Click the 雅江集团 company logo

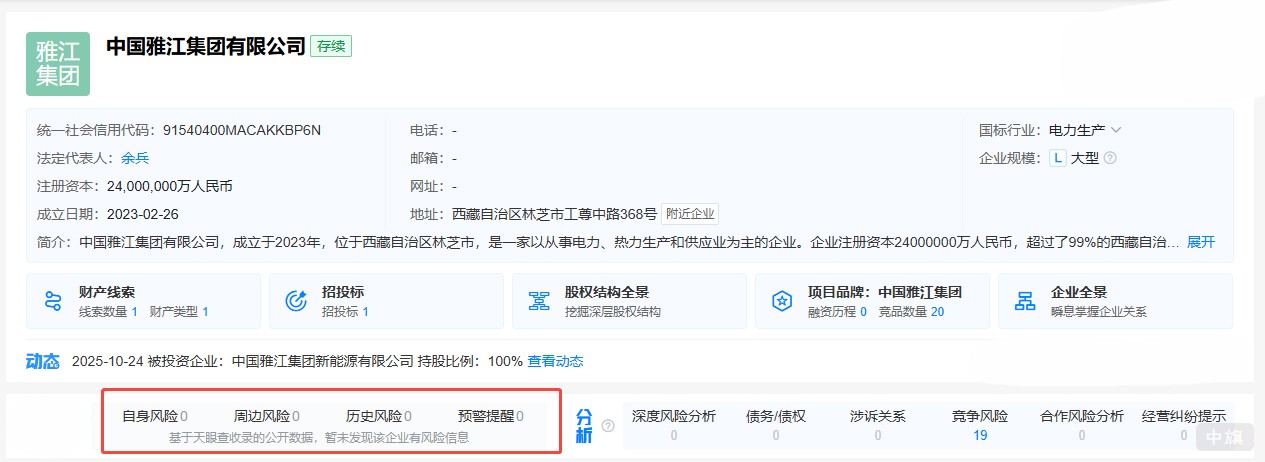pyautogui.click(x=58, y=64)
